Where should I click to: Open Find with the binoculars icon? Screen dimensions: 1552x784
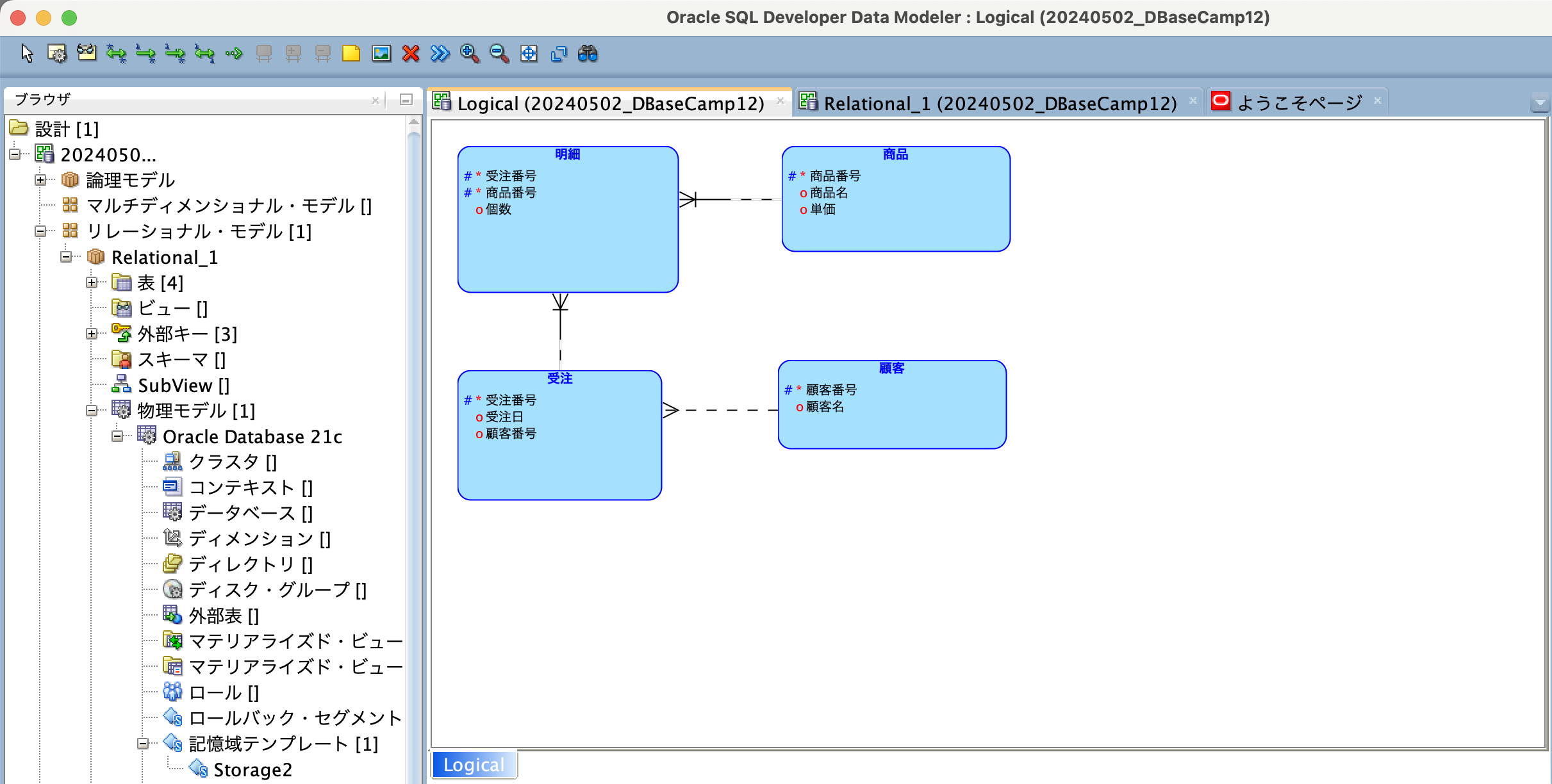click(x=588, y=53)
